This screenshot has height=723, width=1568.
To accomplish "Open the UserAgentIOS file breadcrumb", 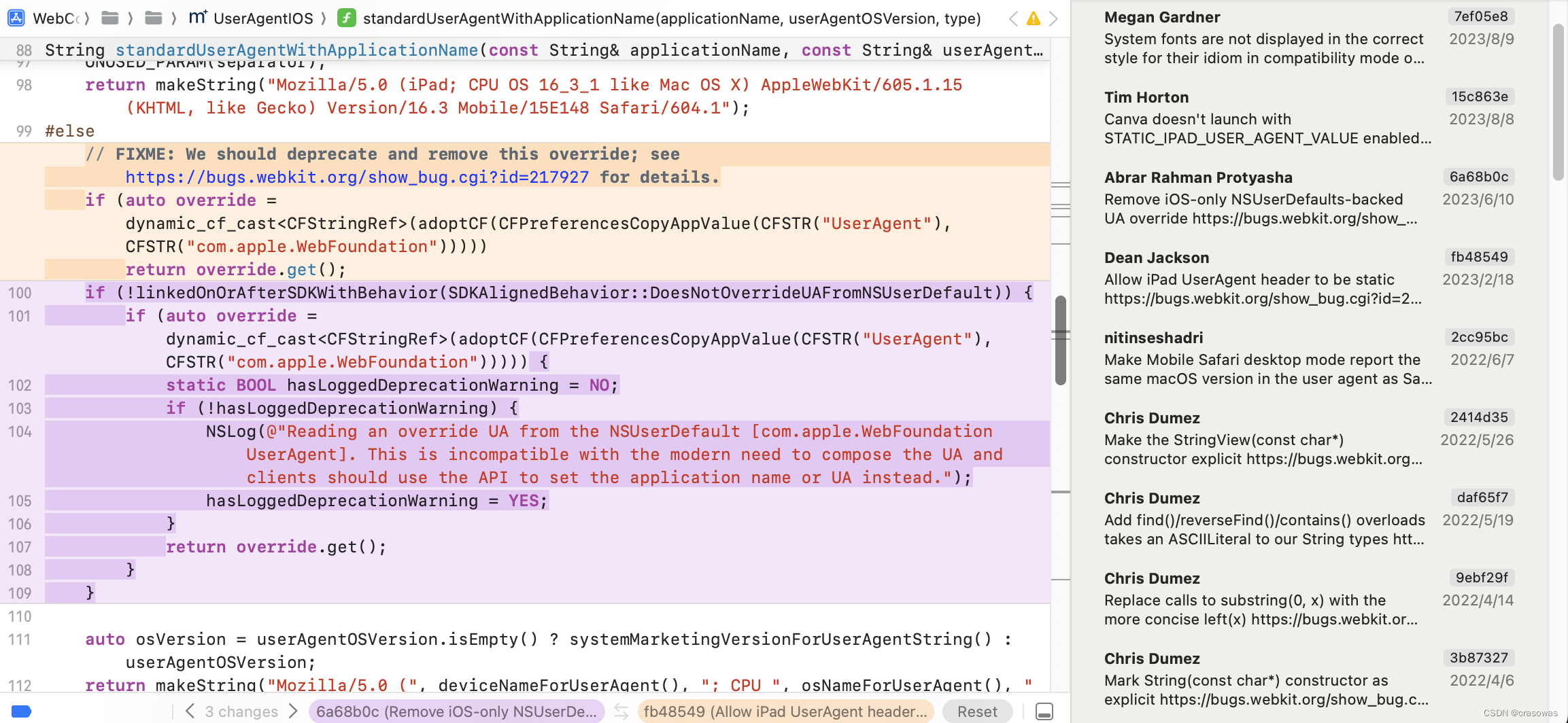I will 251,18.
